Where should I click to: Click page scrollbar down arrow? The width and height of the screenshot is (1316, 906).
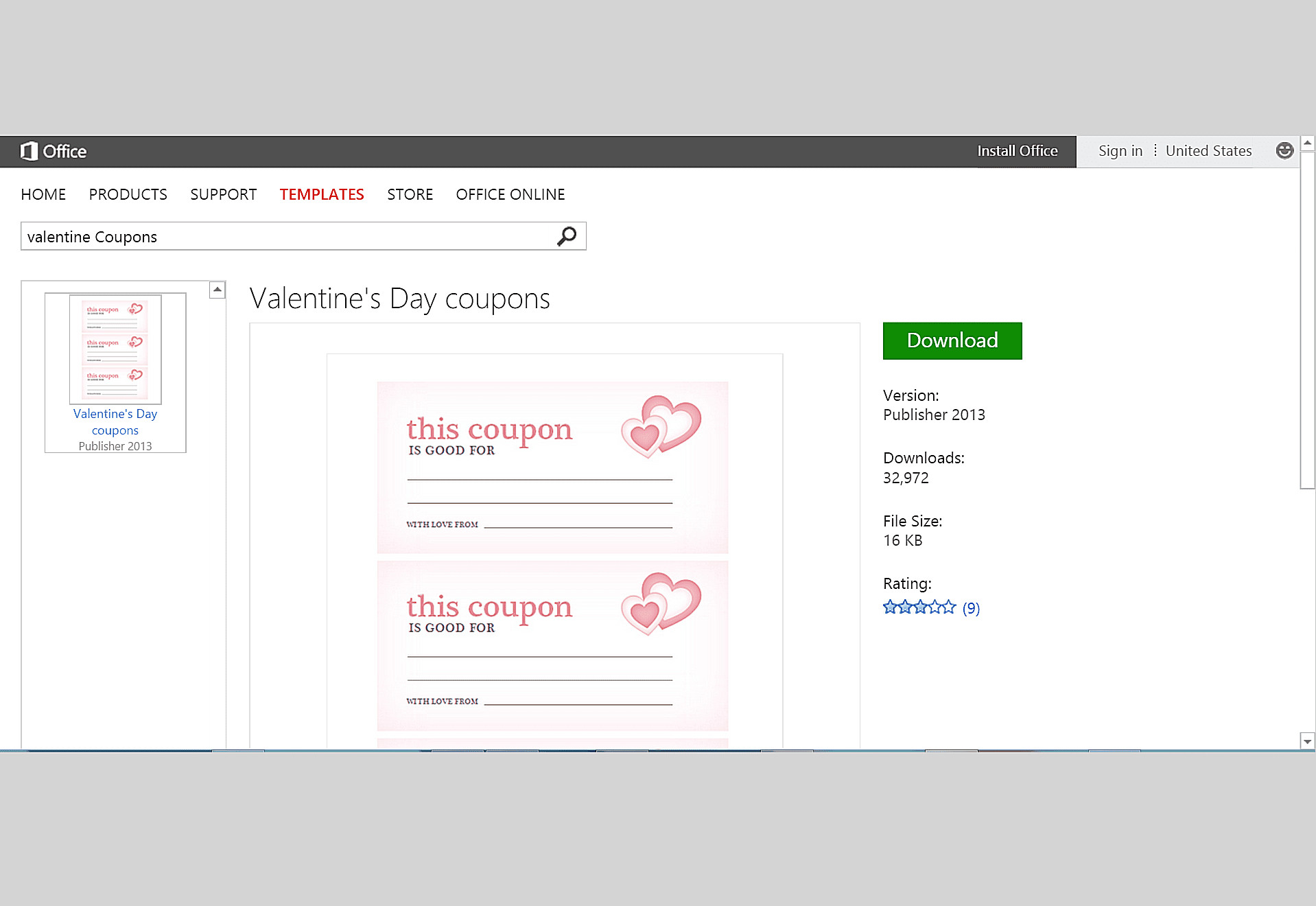click(1307, 741)
